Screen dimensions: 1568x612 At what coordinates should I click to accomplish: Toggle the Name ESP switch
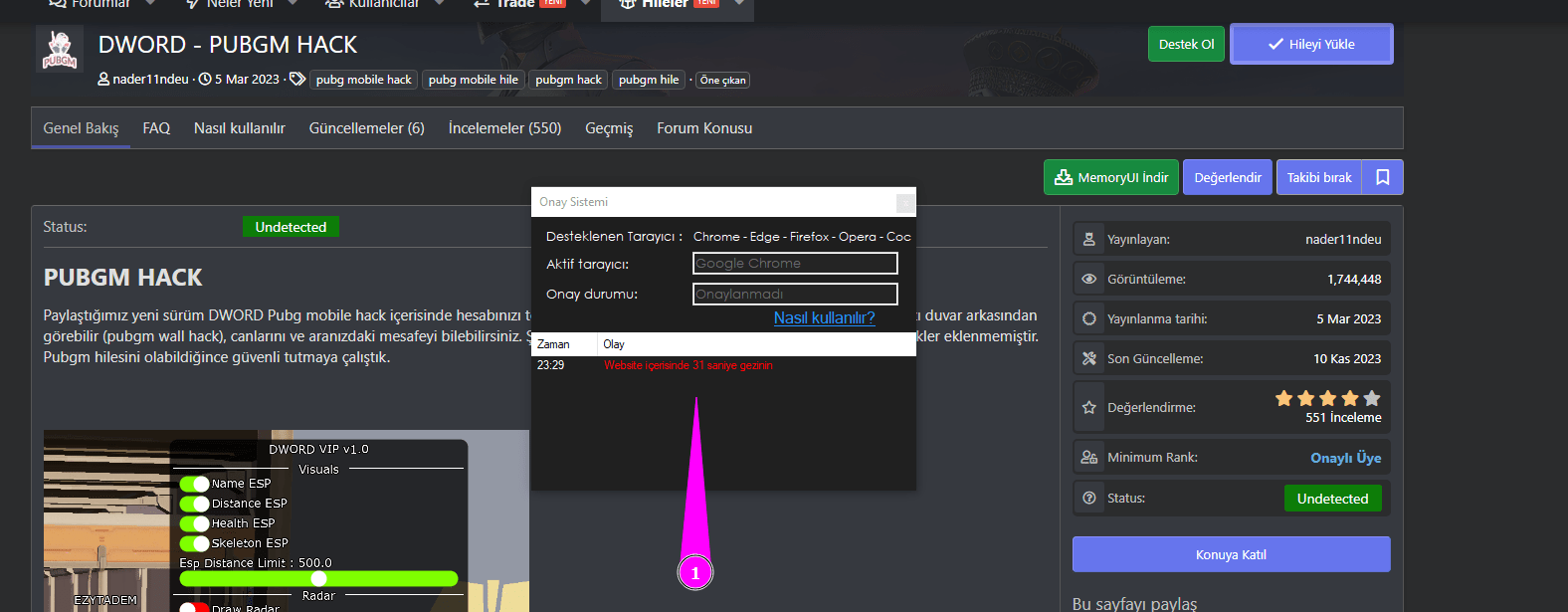pyautogui.click(x=195, y=484)
